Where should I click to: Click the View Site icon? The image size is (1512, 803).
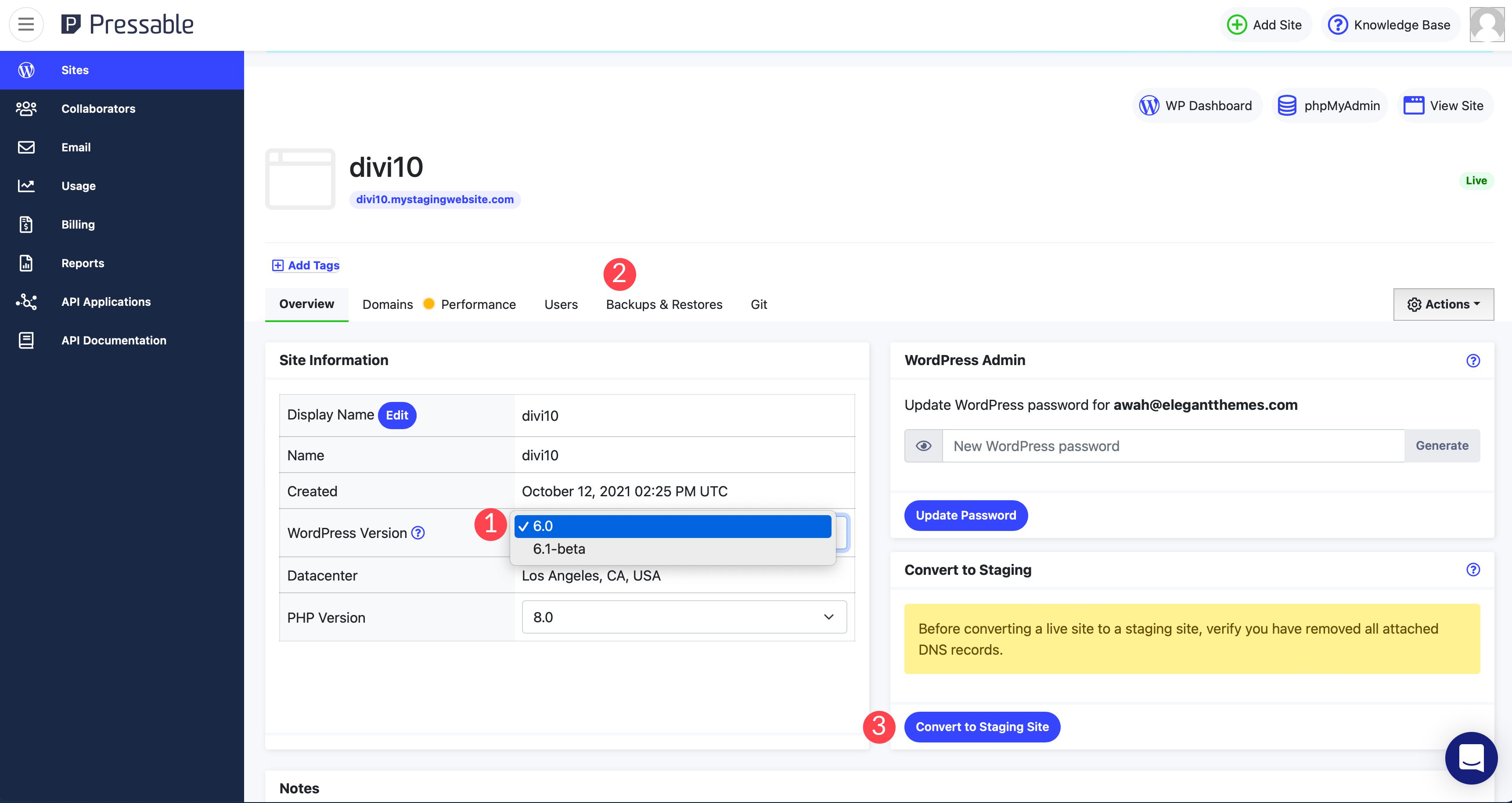coord(1415,104)
